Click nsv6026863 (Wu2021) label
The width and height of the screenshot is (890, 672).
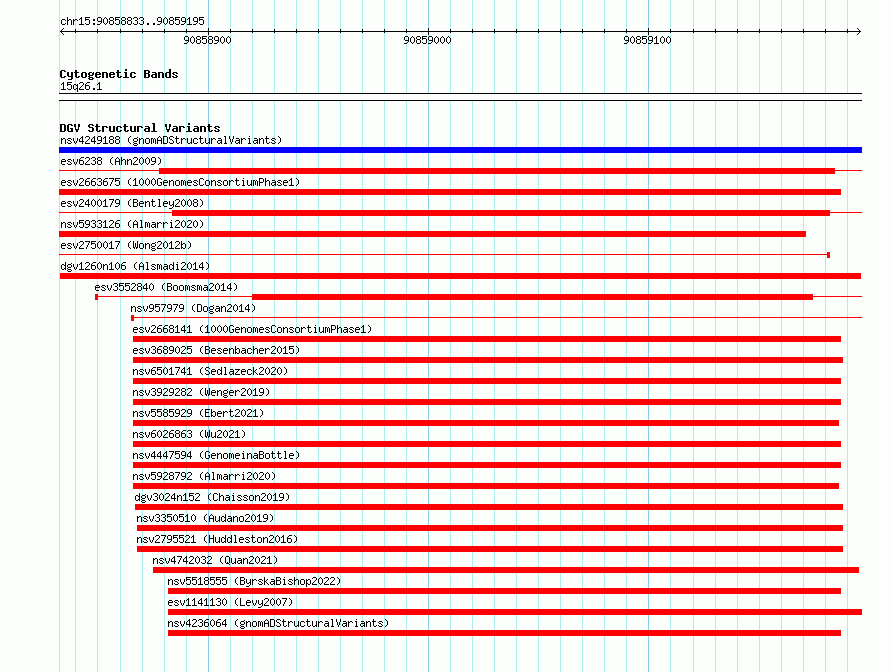point(189,434)
